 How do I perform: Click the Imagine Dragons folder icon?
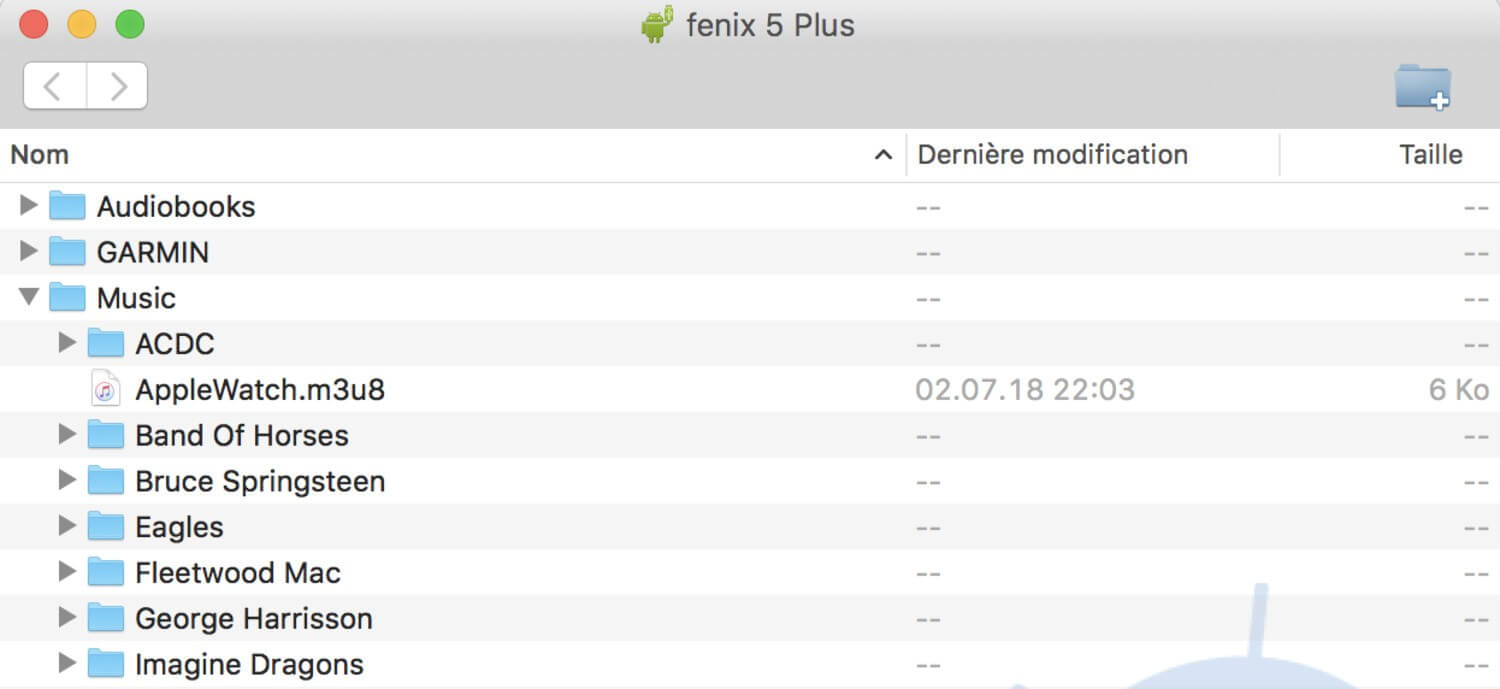pyautogui.click(x=105, y=664)
